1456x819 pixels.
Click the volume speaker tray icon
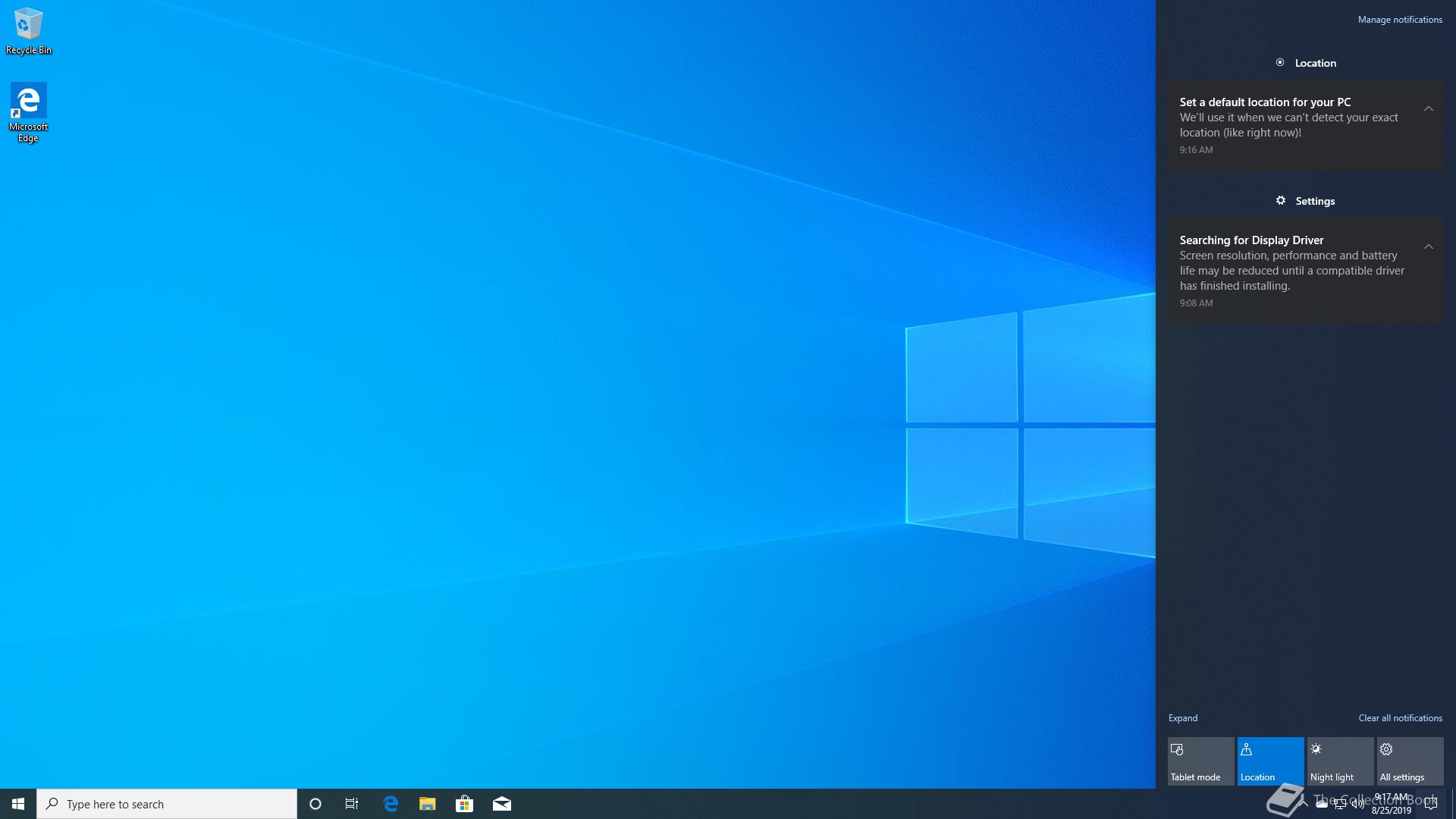point(1357,804)
